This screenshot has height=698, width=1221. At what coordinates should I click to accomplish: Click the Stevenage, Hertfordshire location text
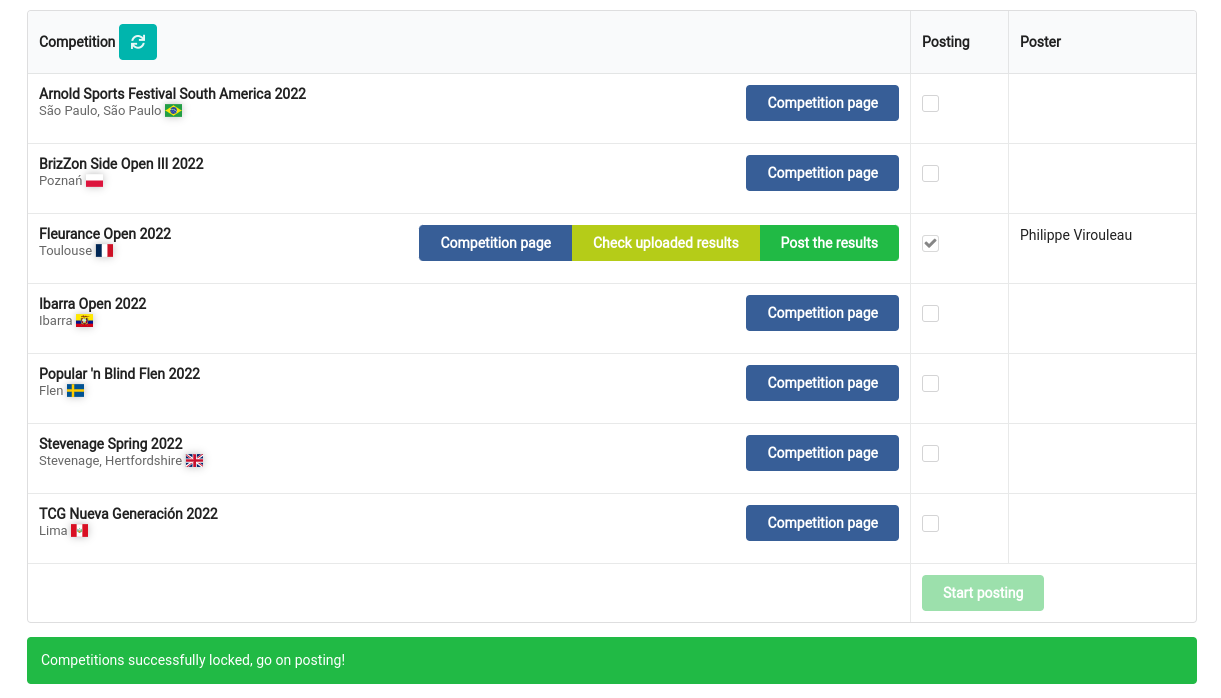(111, 461)
